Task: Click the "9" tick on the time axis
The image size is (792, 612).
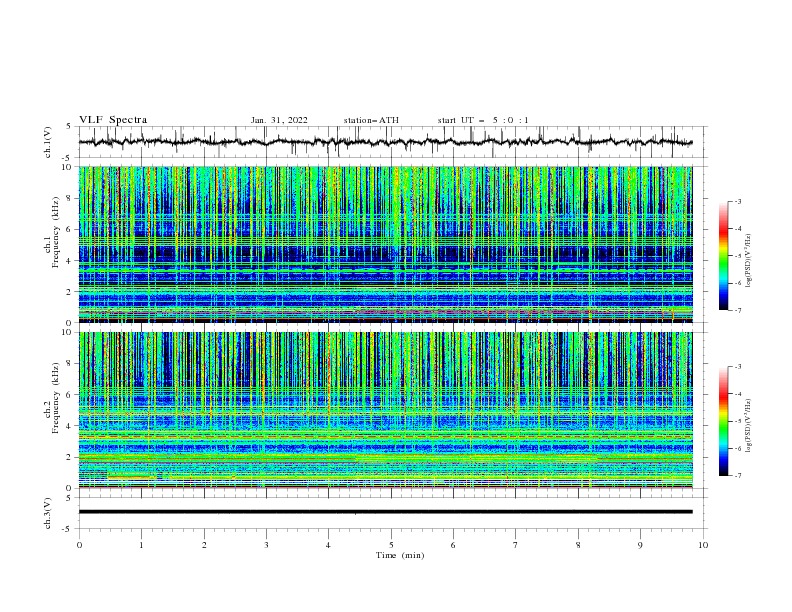Action: (640, 545)
